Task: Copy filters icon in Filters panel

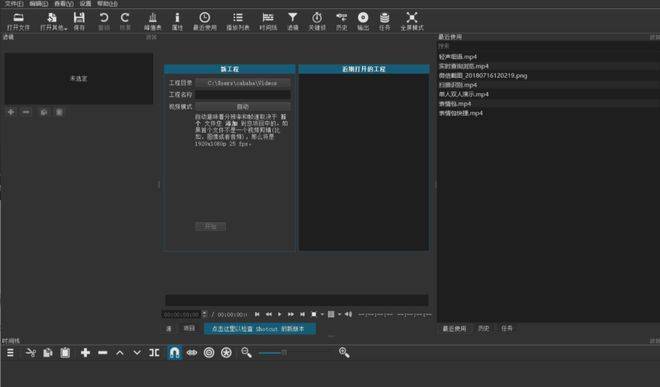Action: pos(43,112)
